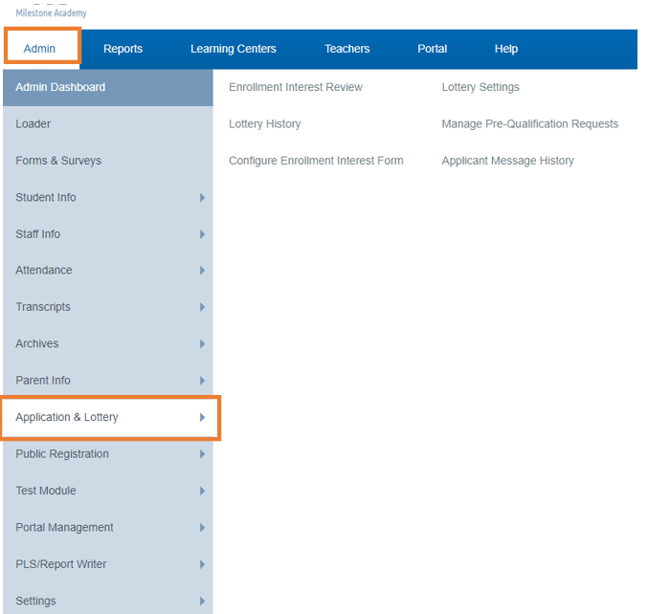Expand the Attendance submenu arrow
The height and width of the screenshot is (614, 670).
pyautogui.click(x=202, y=271)
